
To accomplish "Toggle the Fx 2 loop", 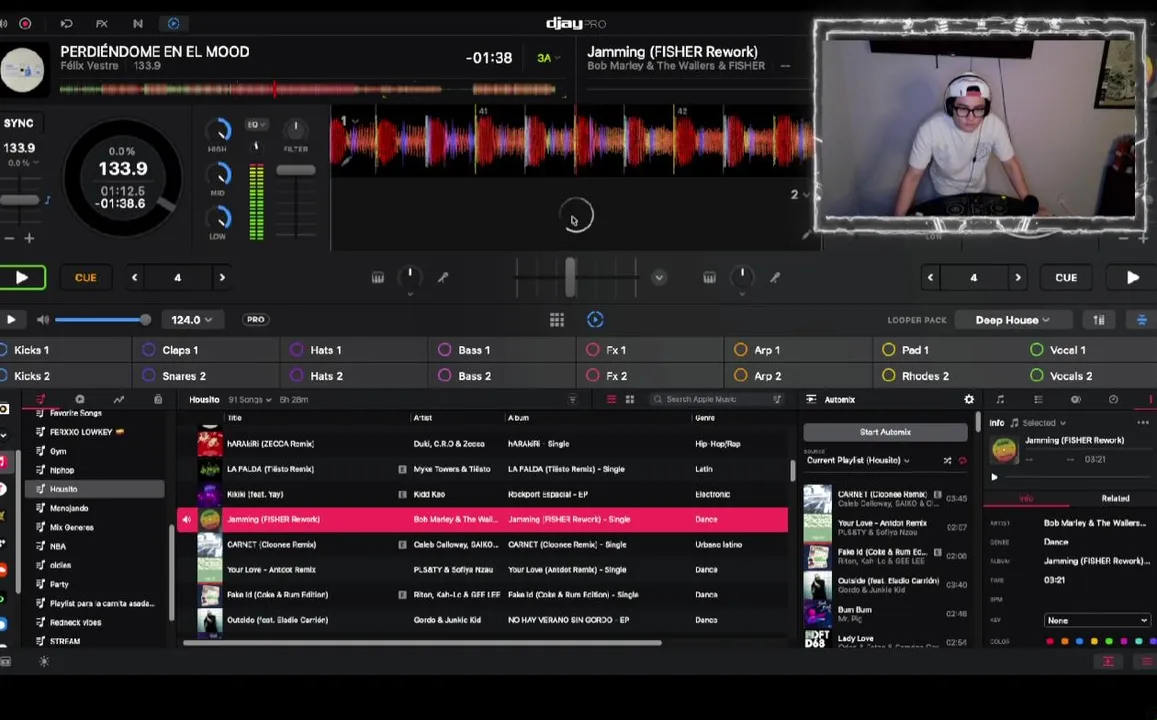I will [x=650, y=375].
